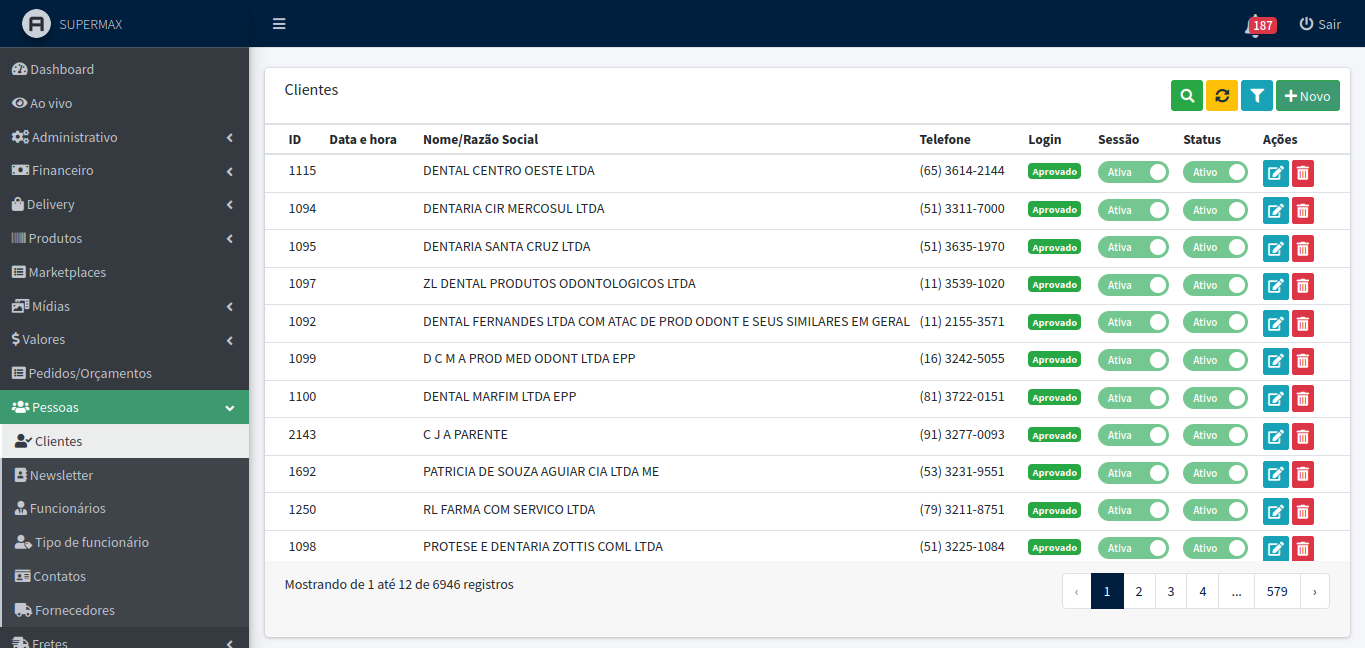Click the hamburger menu icon in top bar
Viewport: 1365px width, 648px height.
click(279, 24)
